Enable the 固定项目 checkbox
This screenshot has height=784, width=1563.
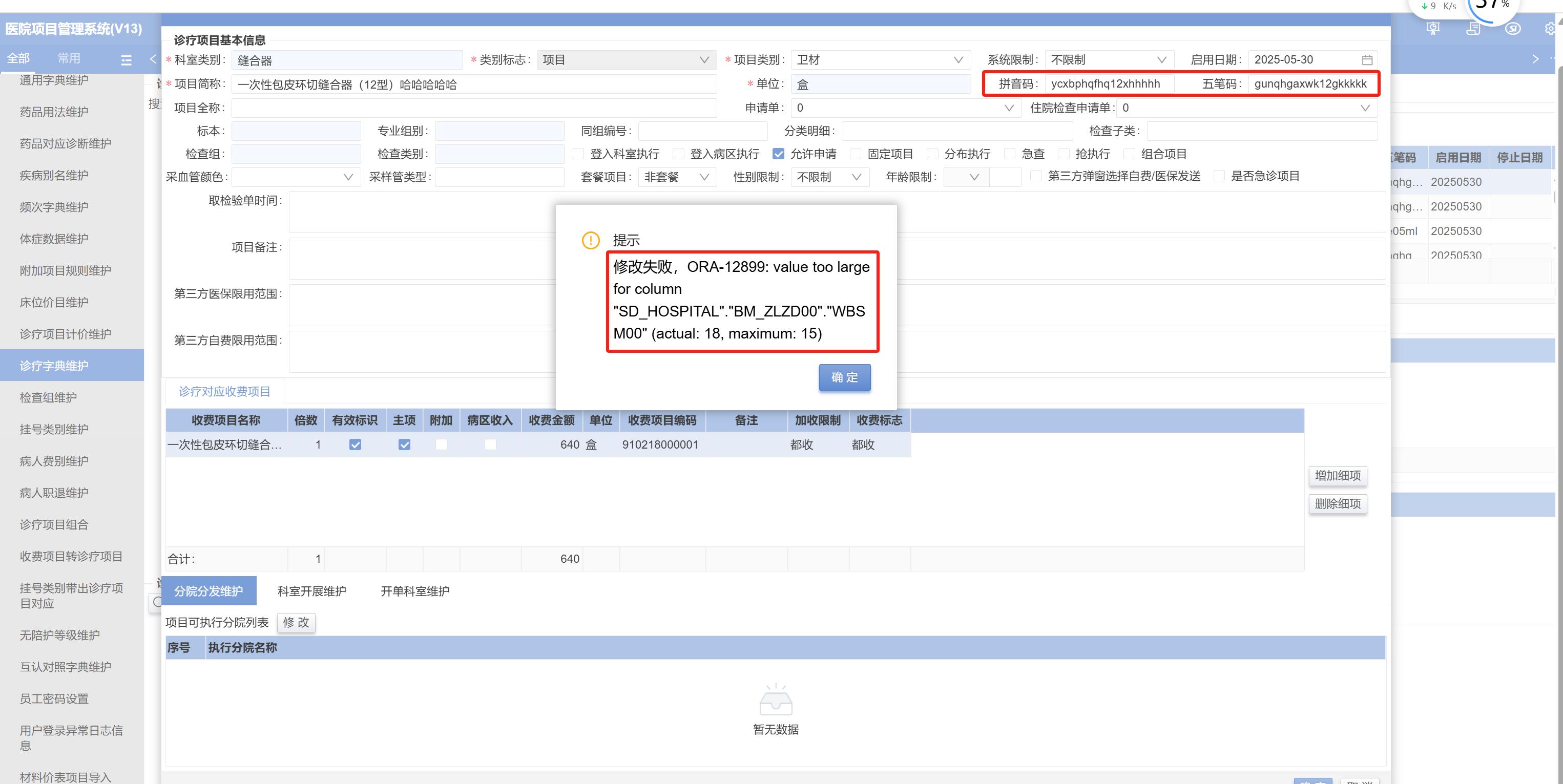[856, 154]
